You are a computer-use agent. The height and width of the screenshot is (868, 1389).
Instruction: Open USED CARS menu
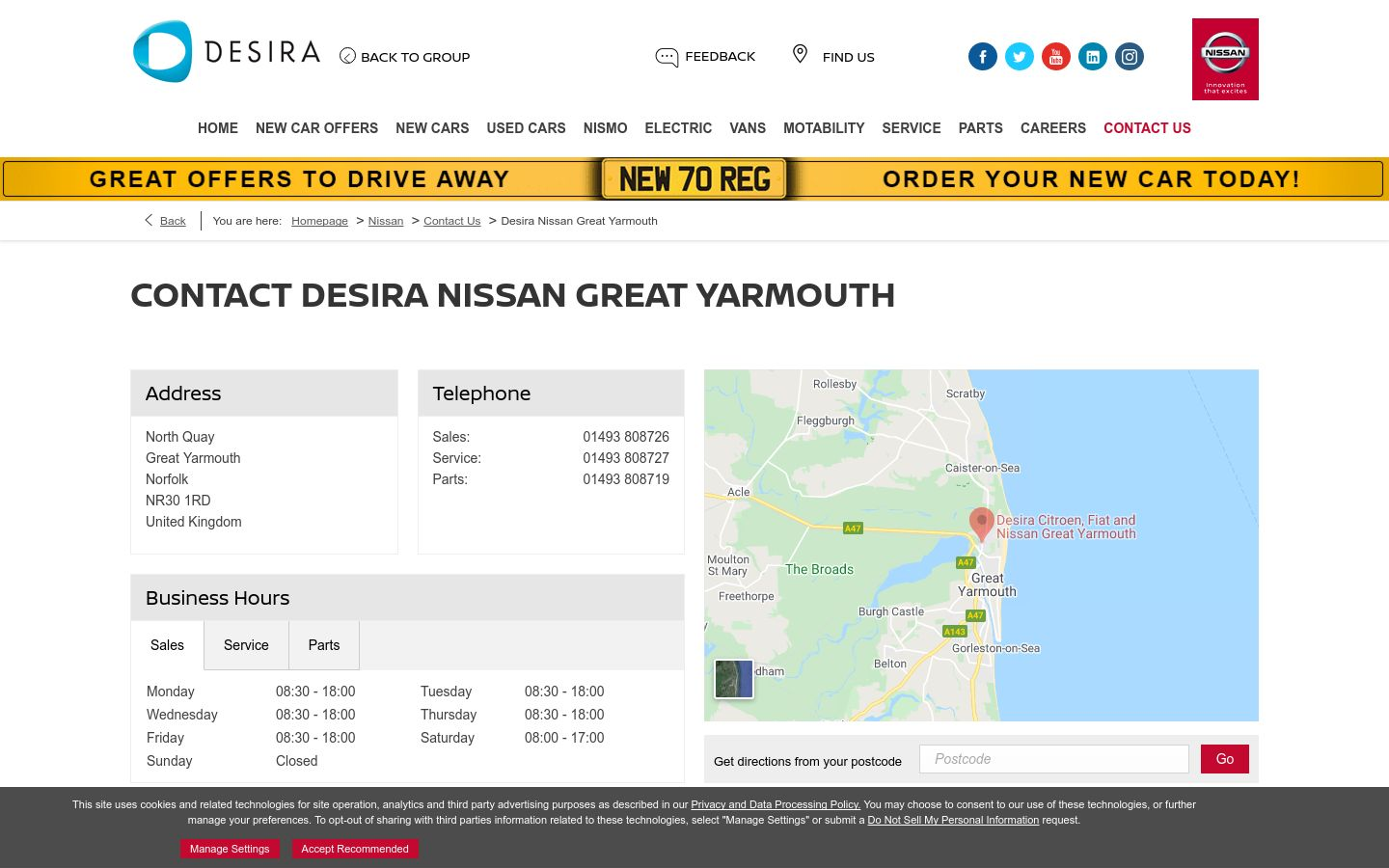point(526,128)
